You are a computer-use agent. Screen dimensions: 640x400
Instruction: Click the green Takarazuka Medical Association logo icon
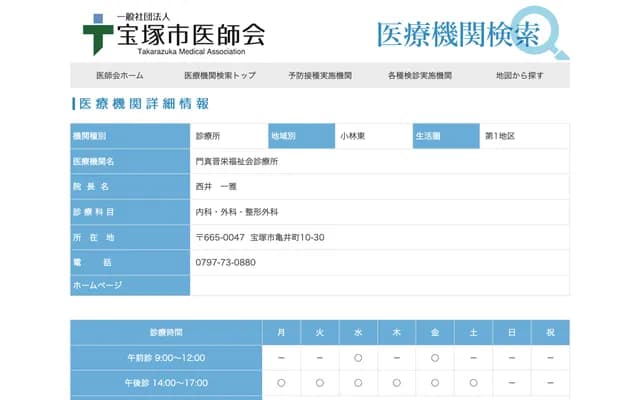(98, 33)
